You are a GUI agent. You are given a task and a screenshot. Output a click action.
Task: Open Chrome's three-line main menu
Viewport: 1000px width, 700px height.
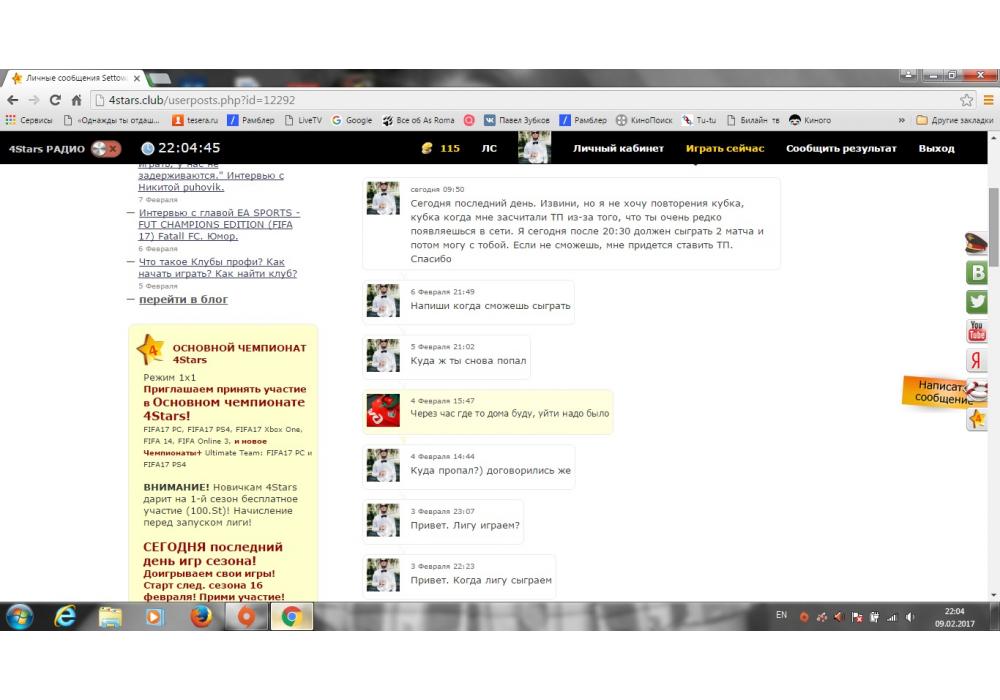987,100
